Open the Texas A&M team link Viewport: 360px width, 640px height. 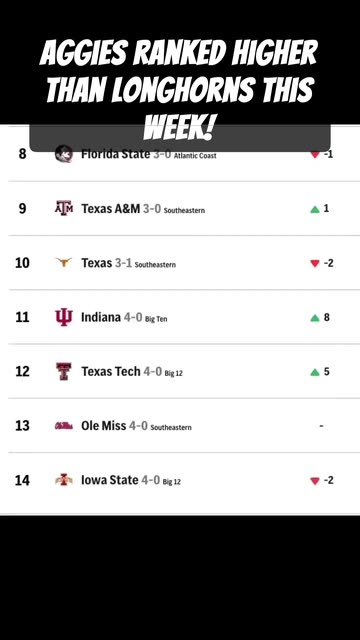[111, 209]
